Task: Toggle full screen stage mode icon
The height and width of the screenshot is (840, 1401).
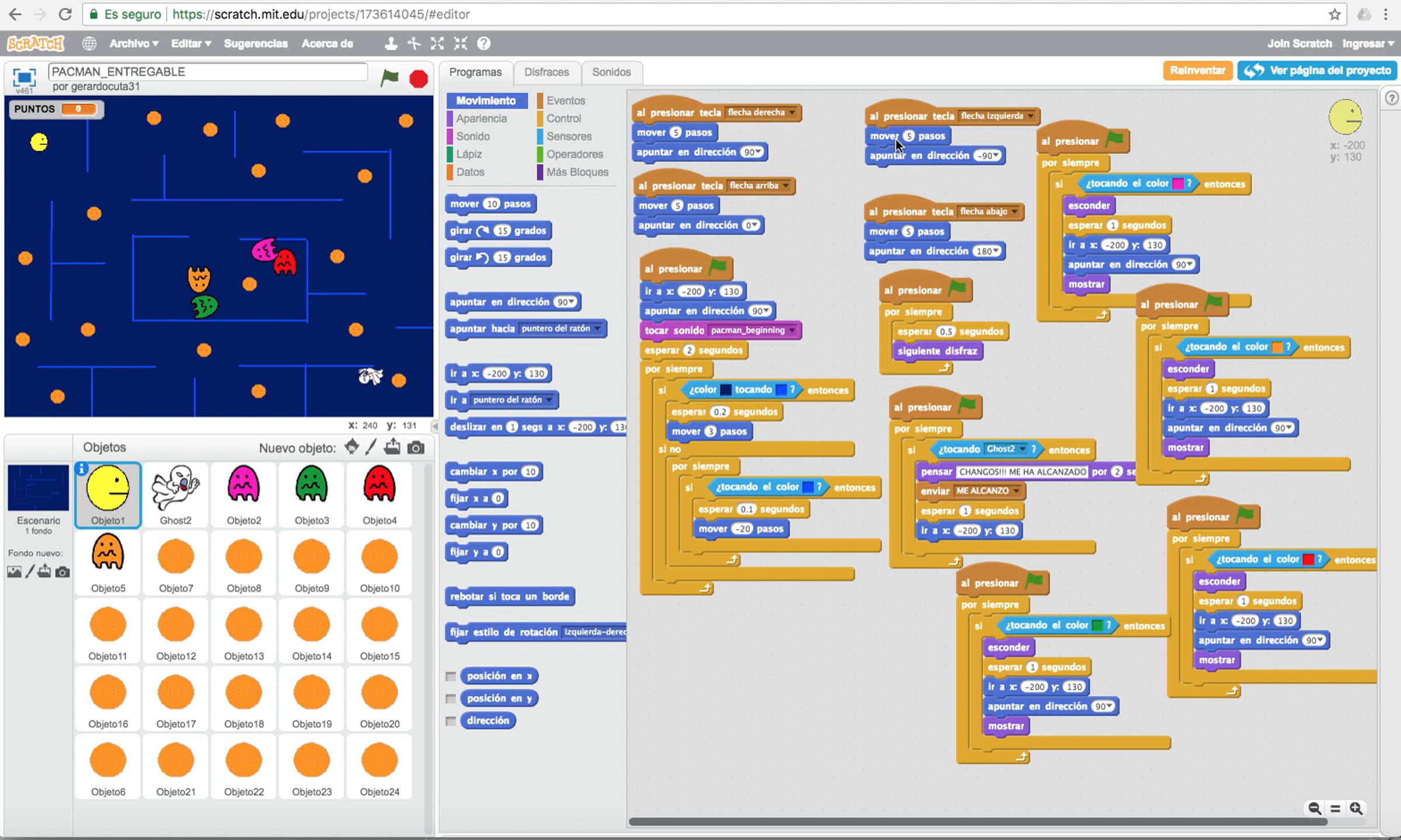Action: click(24, 77)
